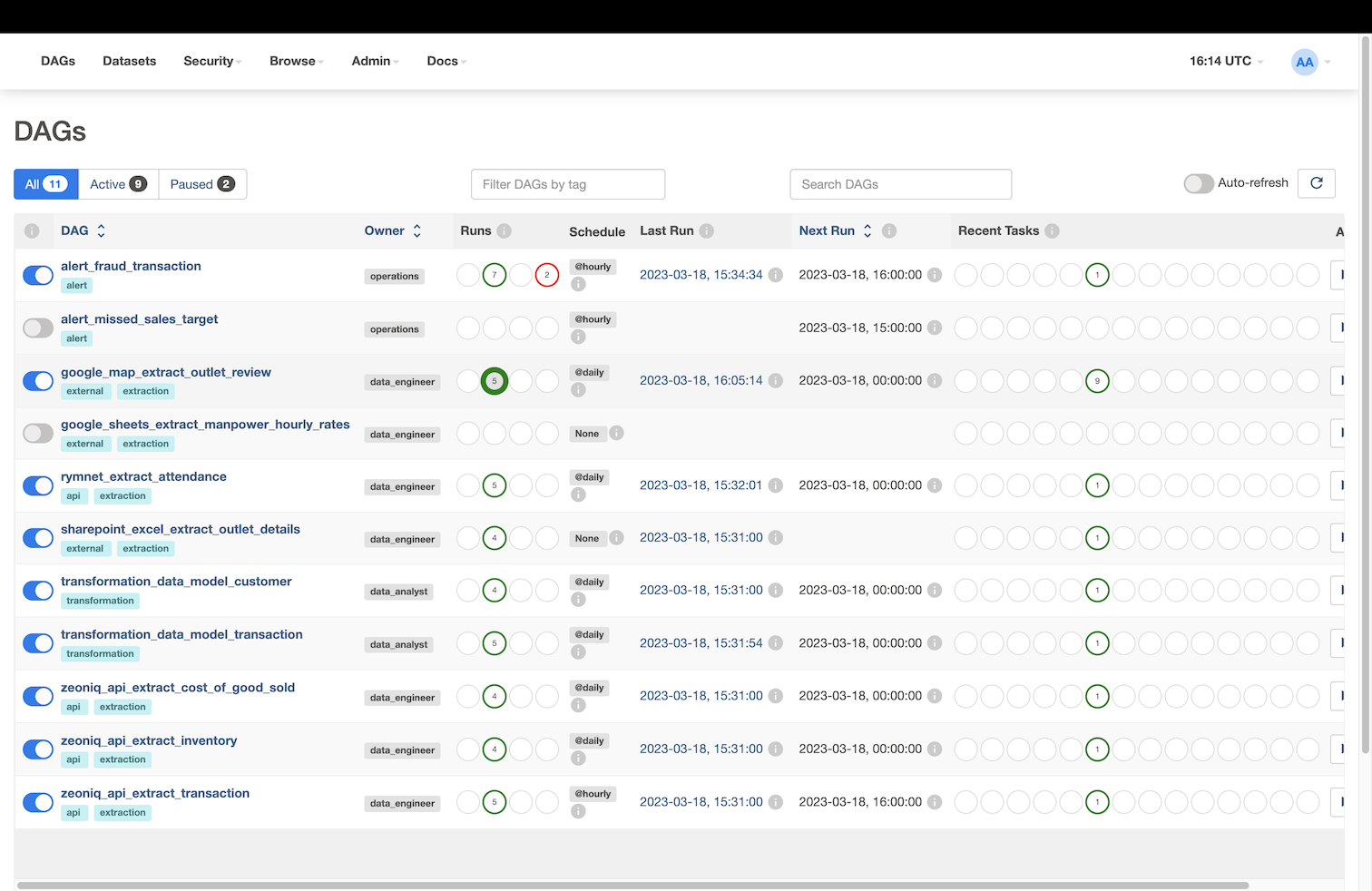Screen dimensions: 1372x891
Task: Pause rymnet_extract_attendance DAG toggle
Action: pos(38,485)
